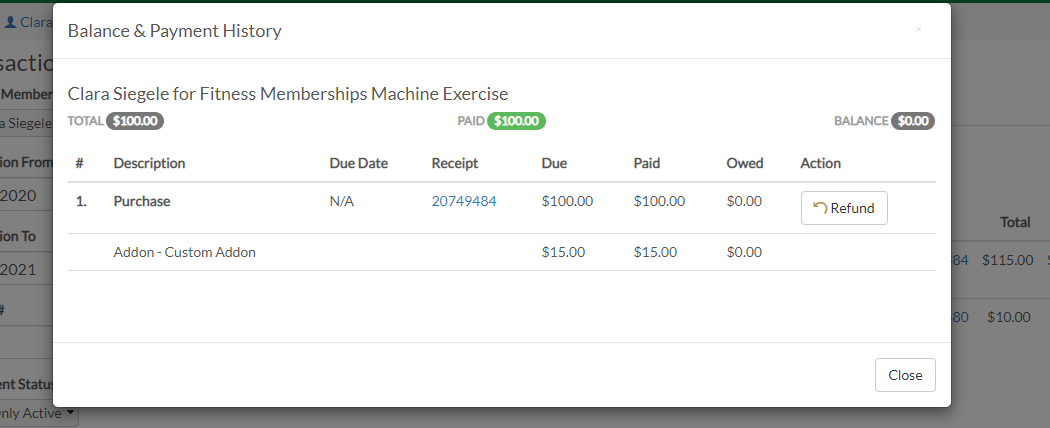
Task: Click the Description column header
Action: (x=149, y=163)
